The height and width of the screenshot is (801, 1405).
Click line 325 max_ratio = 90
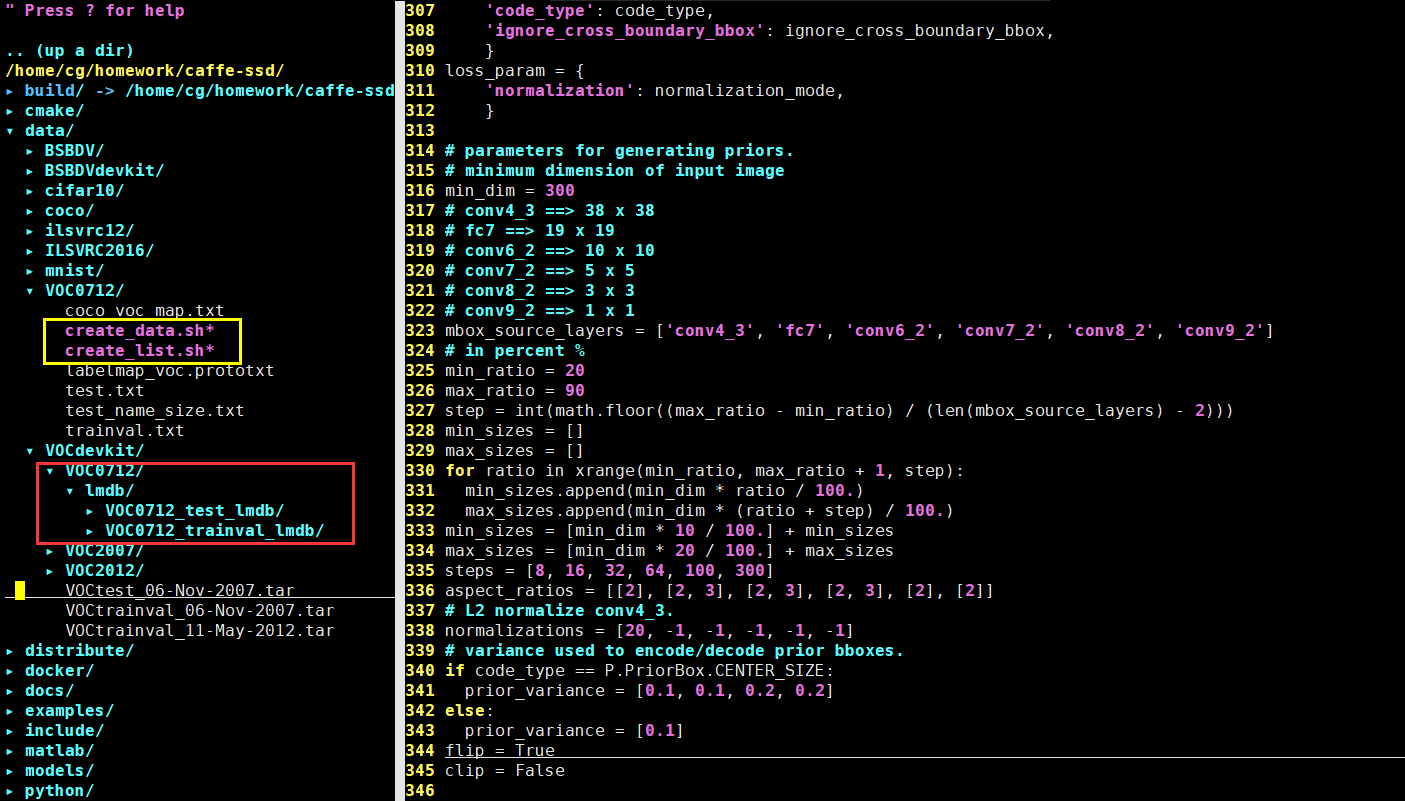[515, 391]
